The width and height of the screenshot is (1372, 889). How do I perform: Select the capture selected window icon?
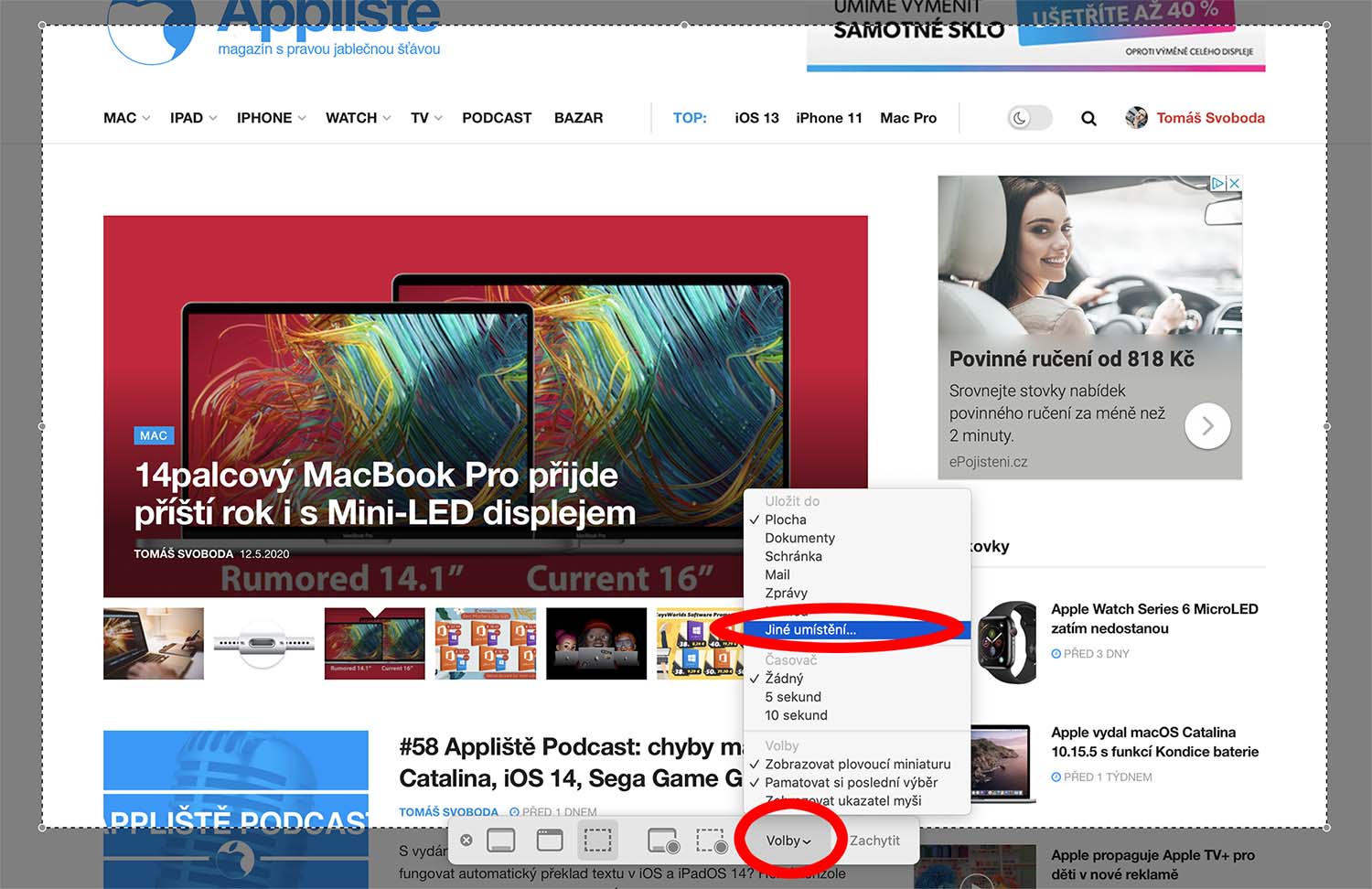point(550,840)
